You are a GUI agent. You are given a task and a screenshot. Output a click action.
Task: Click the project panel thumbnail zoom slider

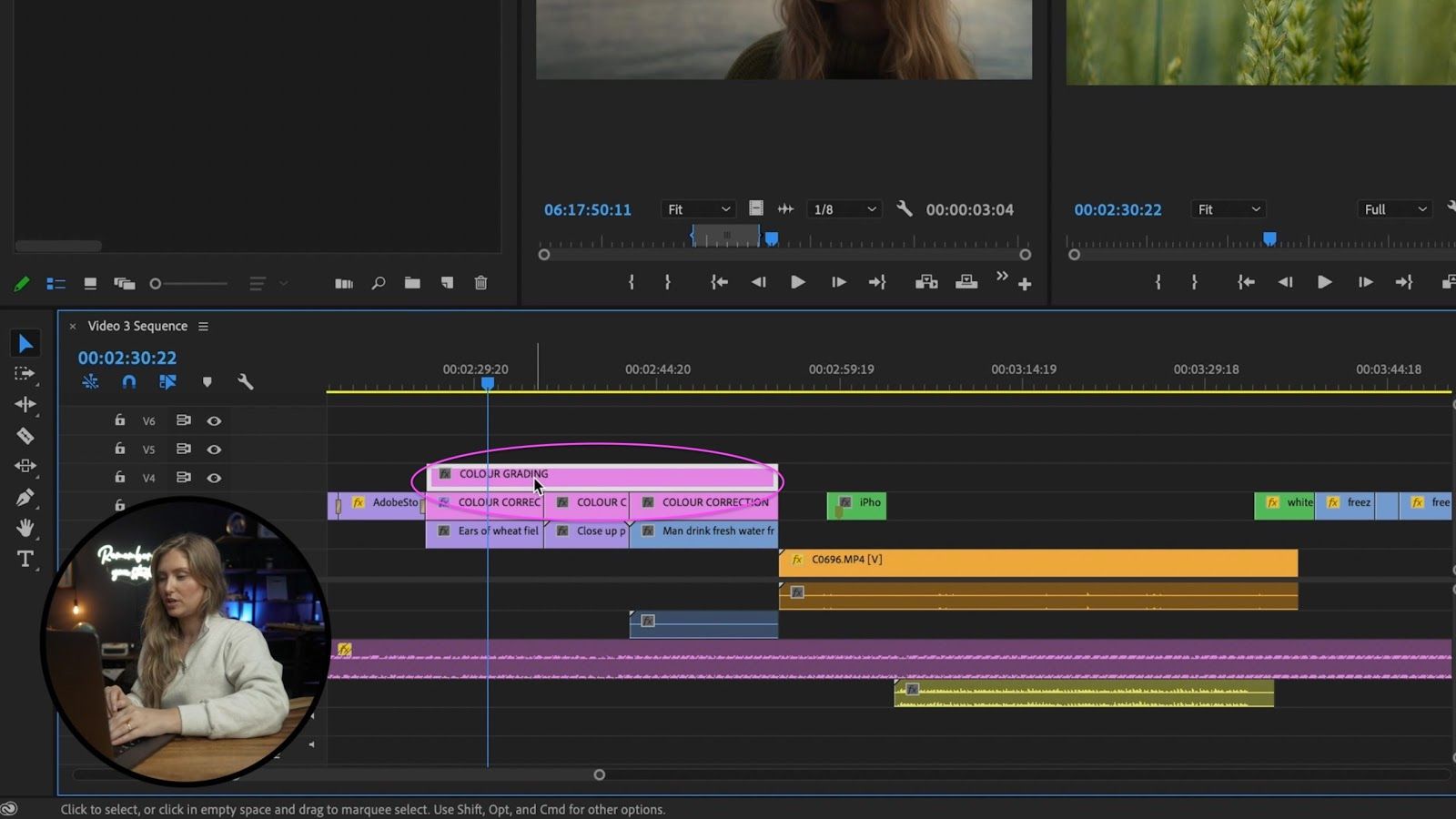[x=157, y=284]
